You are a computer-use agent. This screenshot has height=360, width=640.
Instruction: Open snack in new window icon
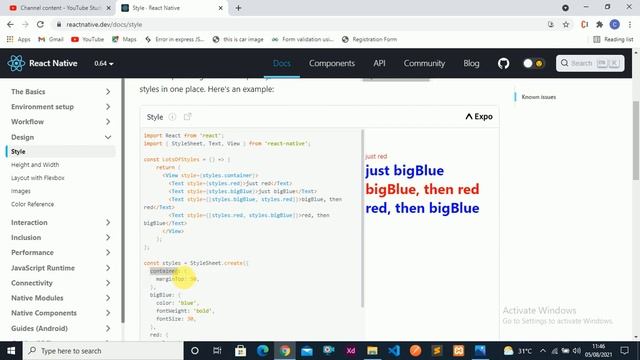coord(187,117)
